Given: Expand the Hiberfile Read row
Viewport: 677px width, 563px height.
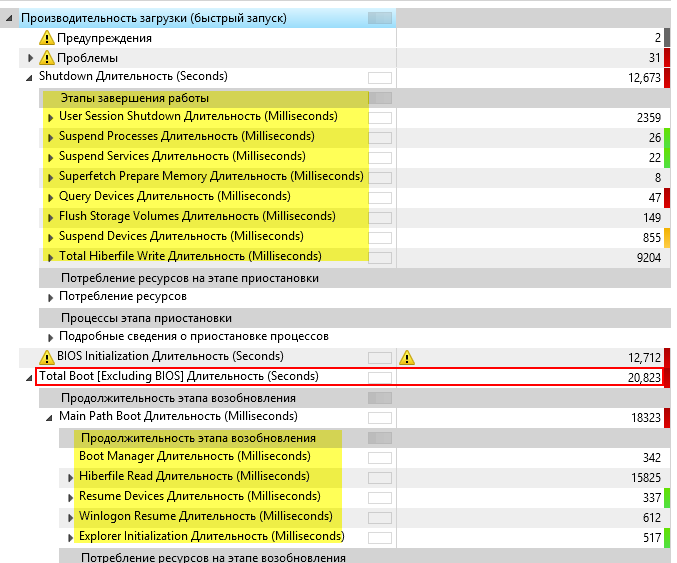Looking at the screenshot, I should tap(71, 477).
